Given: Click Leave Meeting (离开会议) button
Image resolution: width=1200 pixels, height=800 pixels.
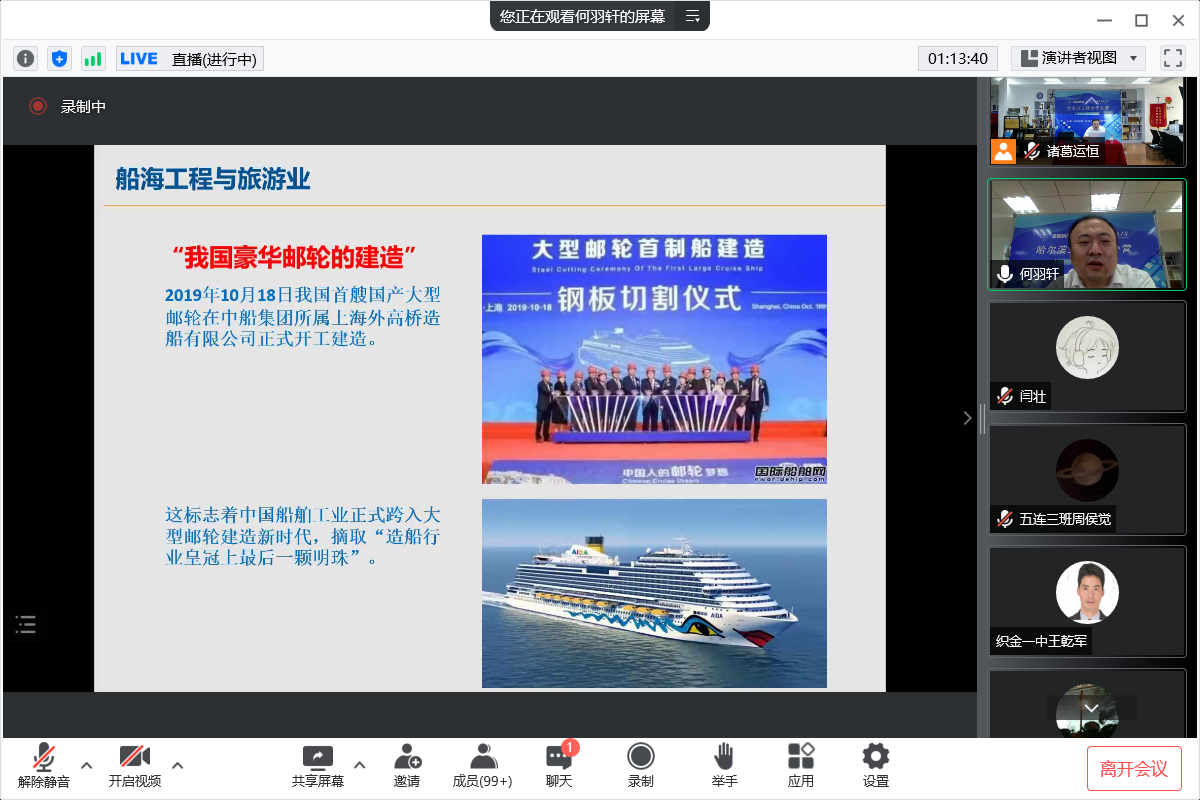Looking at the screenshot, I should (x=1134, y=768).
